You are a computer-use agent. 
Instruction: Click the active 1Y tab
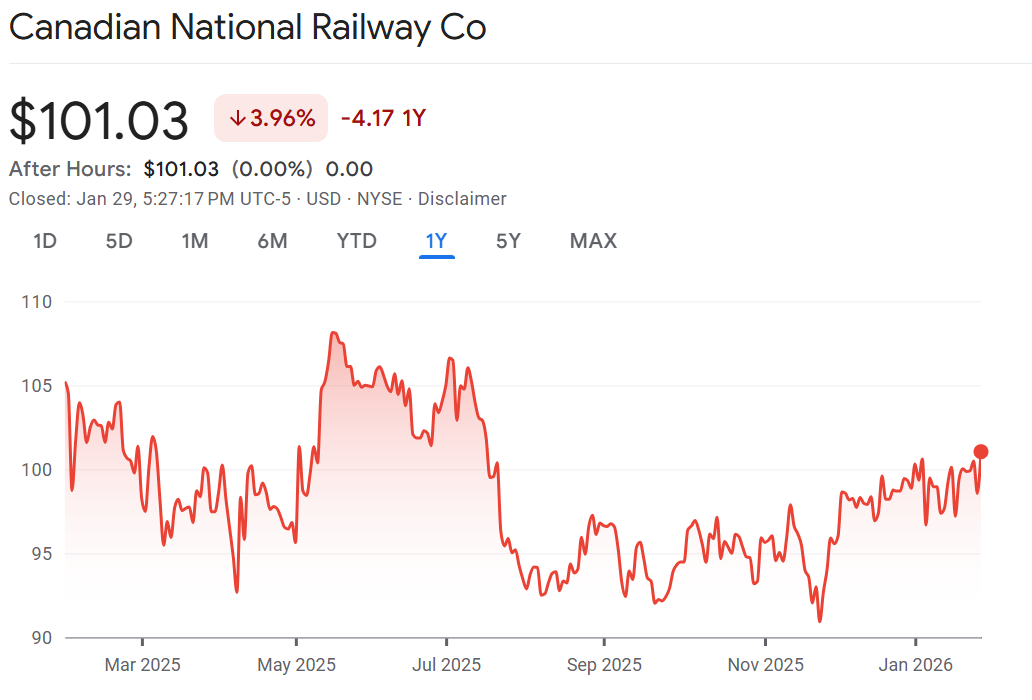(437, 241)
